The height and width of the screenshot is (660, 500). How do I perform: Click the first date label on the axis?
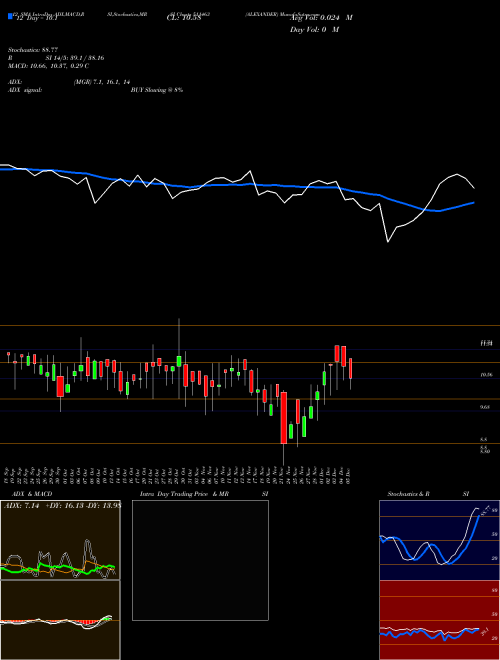pos(7,475)
